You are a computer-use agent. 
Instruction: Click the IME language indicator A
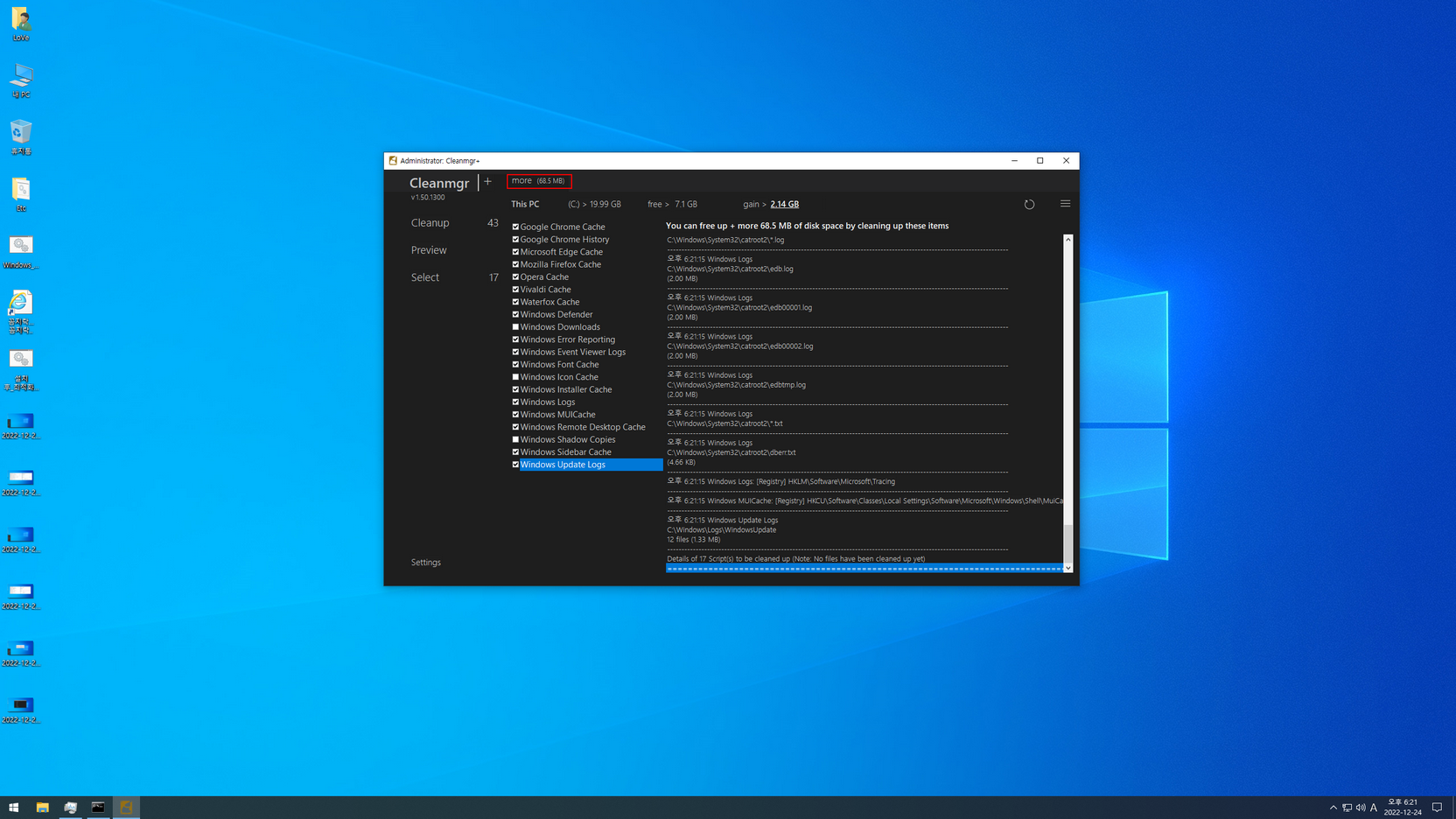coord(1374,808)
